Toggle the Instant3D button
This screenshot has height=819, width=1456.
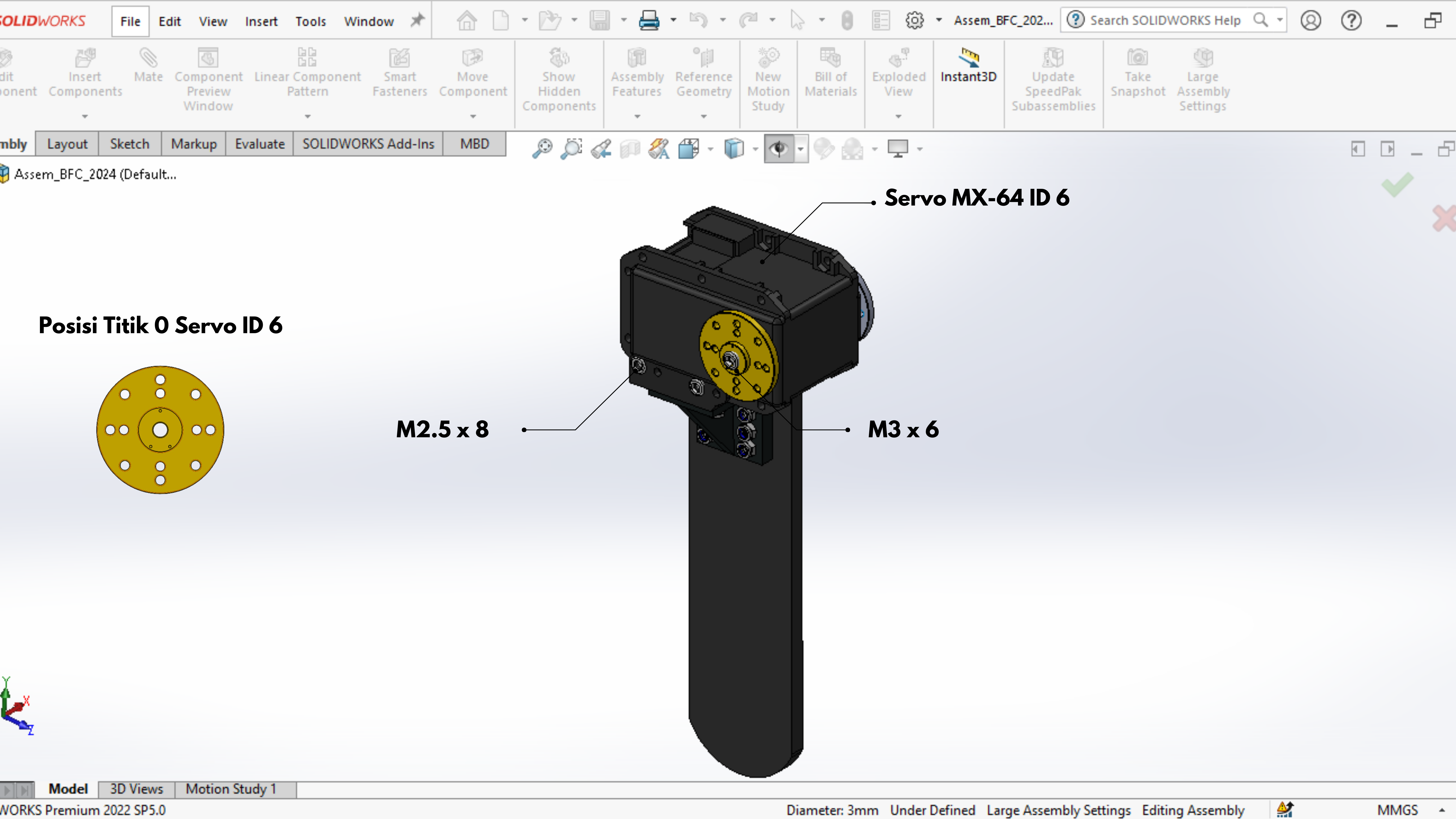968,66
